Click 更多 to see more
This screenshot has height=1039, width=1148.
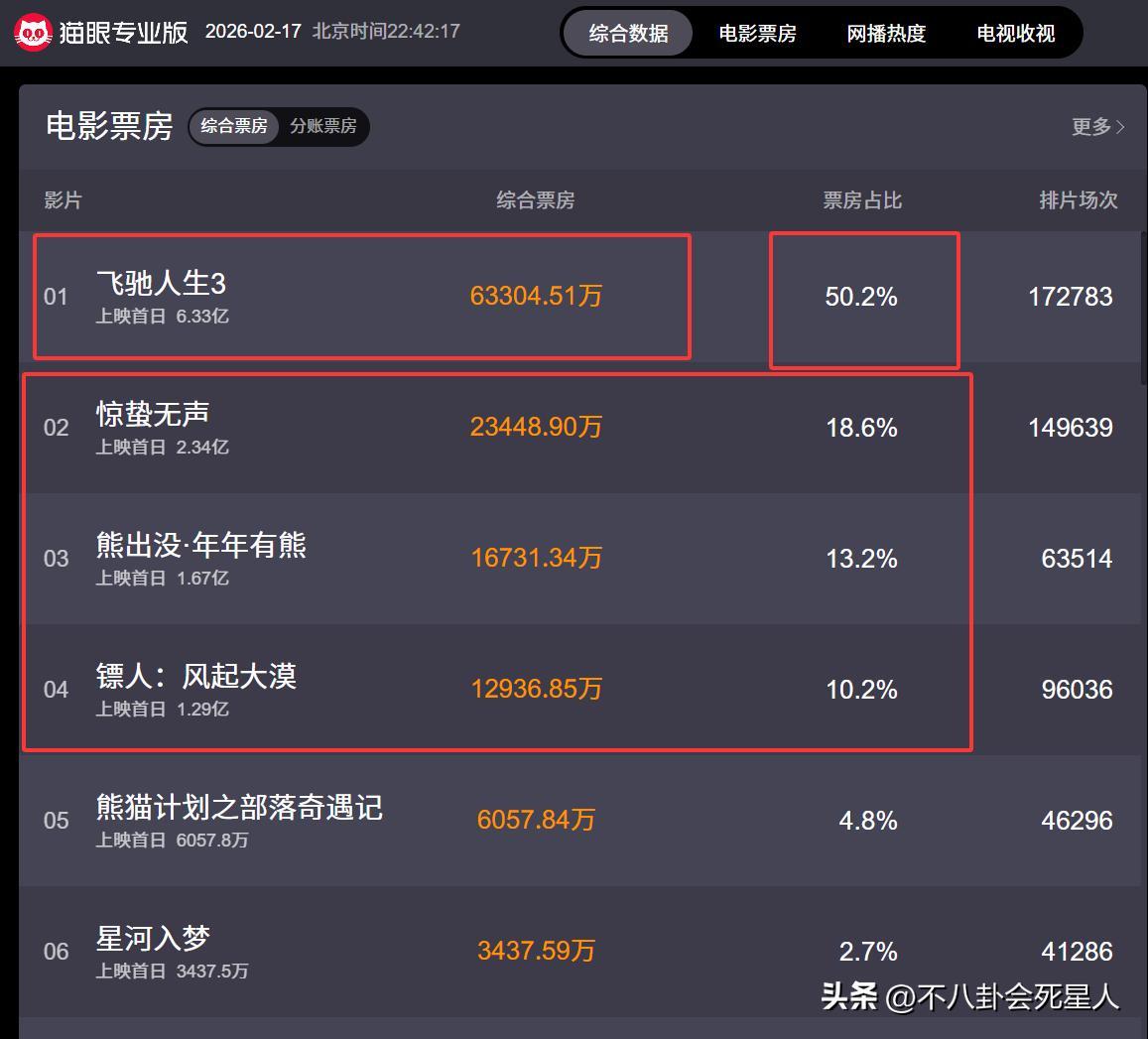[x=1091, y=127]
